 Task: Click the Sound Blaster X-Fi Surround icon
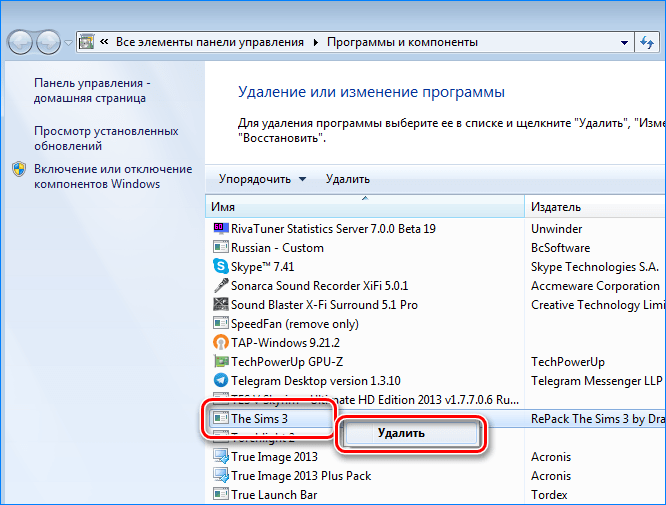[221, 305]
